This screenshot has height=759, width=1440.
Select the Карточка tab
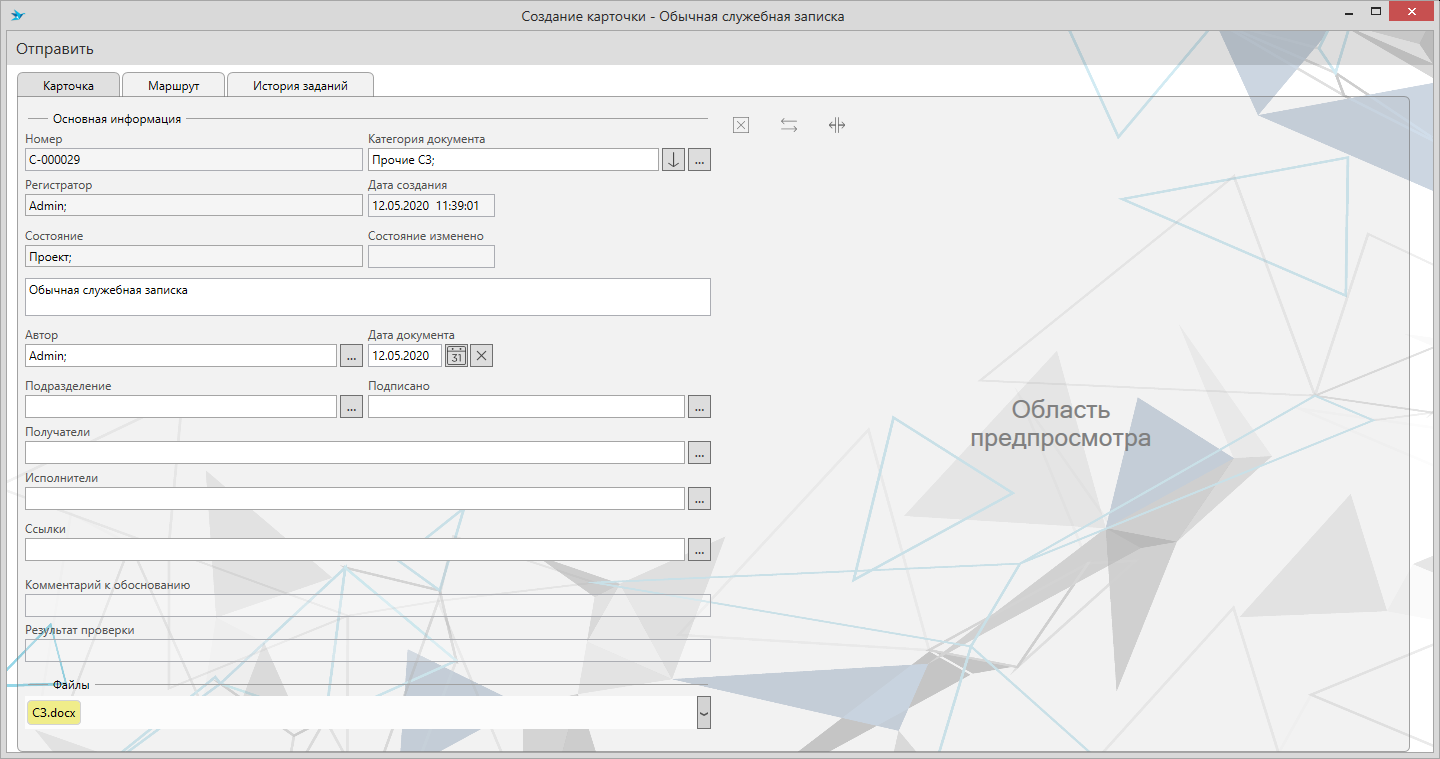68,86
